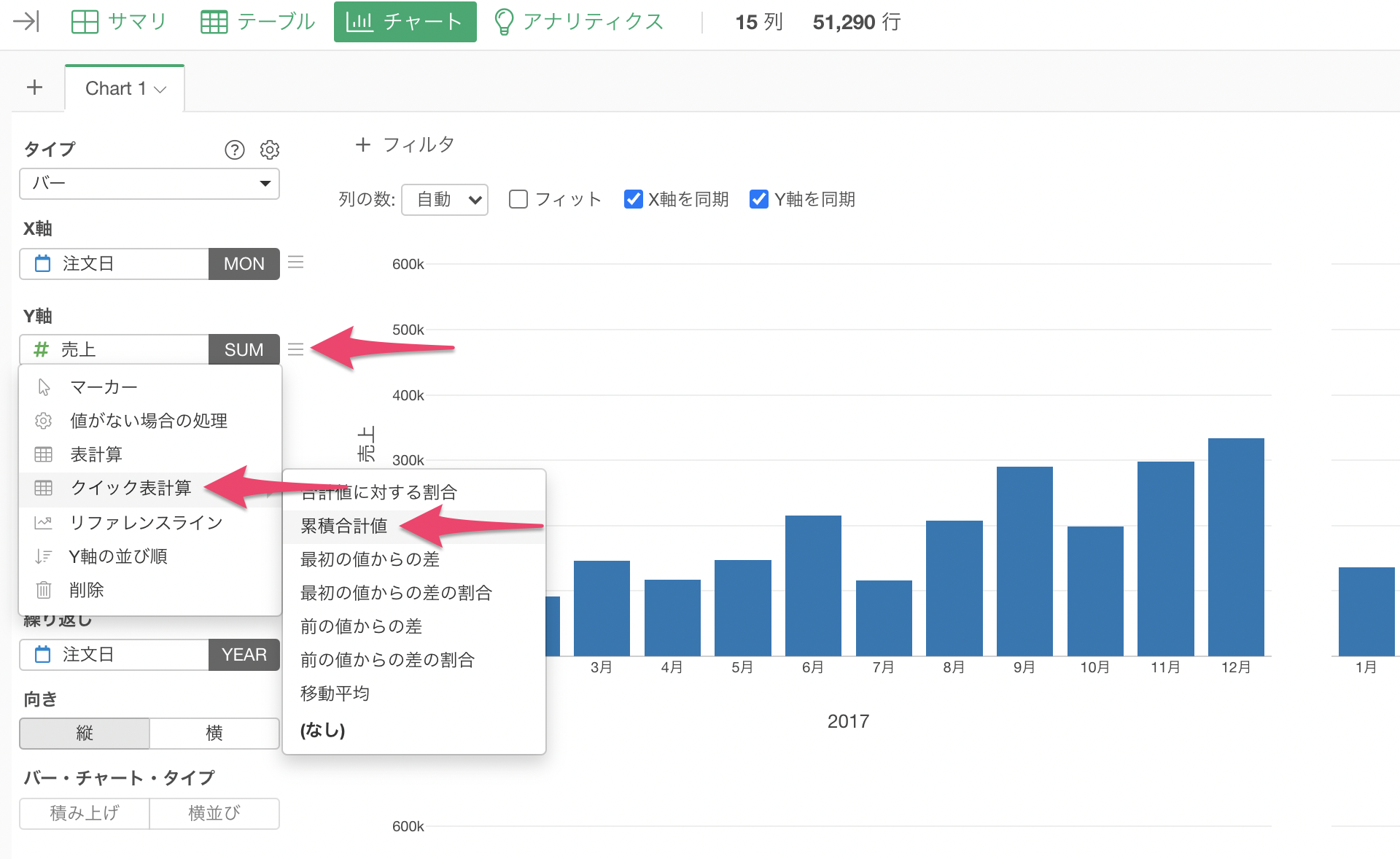Select the チャート chart view tab
Image resolution: width=1400 pixels, height=859 pixels.
click(x=405, y=22)
